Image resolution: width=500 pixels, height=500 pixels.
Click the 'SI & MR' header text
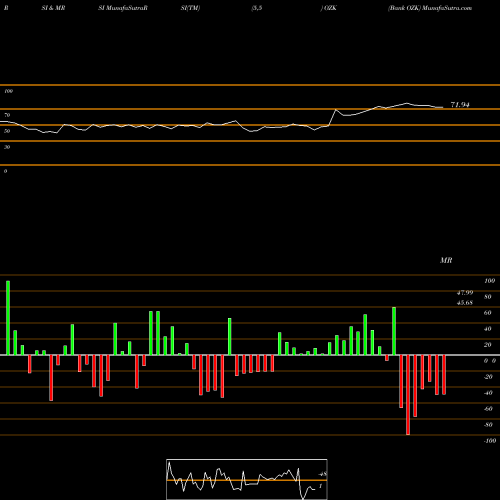coord(53,8)
